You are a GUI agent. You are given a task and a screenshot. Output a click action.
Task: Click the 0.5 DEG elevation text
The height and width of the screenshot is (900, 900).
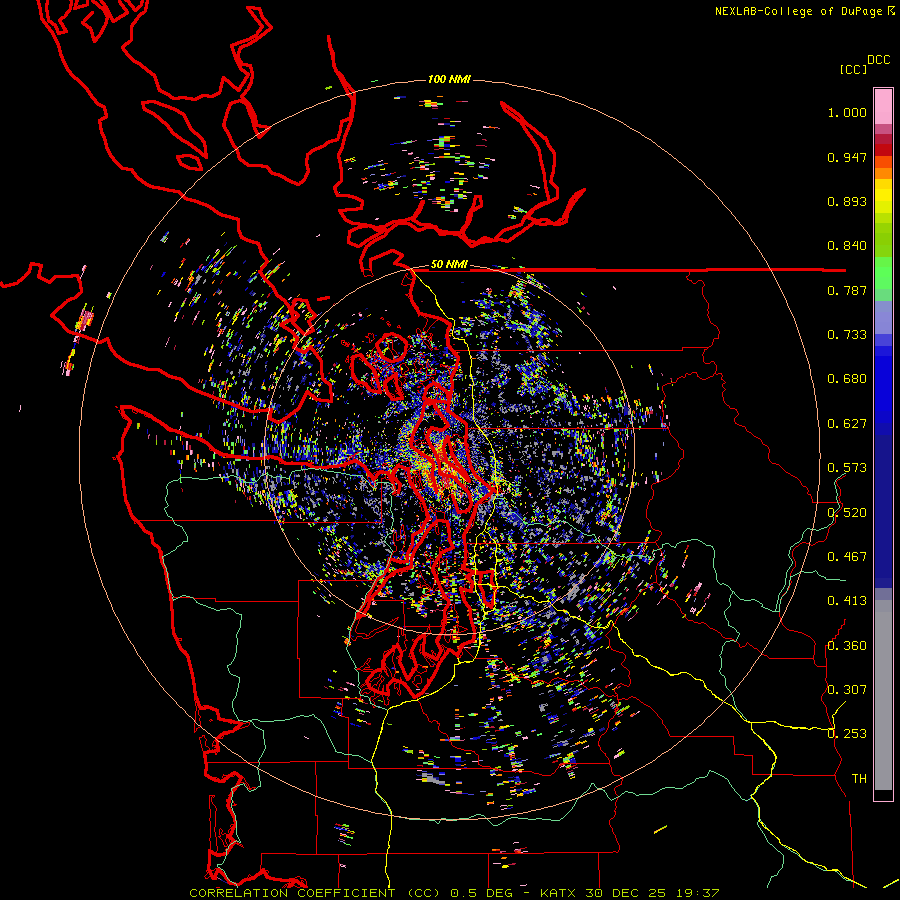[x=481, y=893]
